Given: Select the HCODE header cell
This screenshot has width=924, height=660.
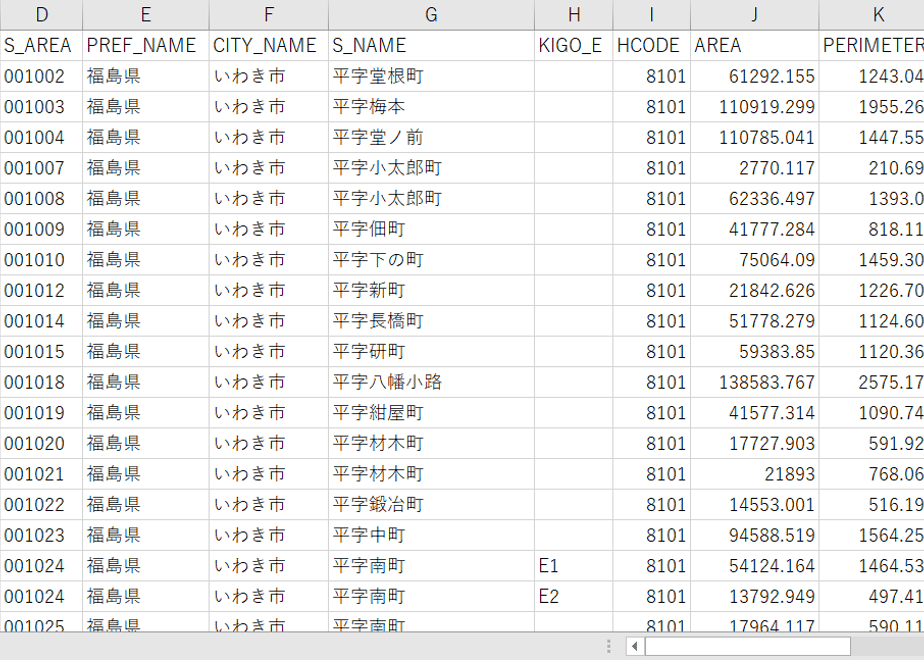Looking at the screenshot, I should click(651, 45).
